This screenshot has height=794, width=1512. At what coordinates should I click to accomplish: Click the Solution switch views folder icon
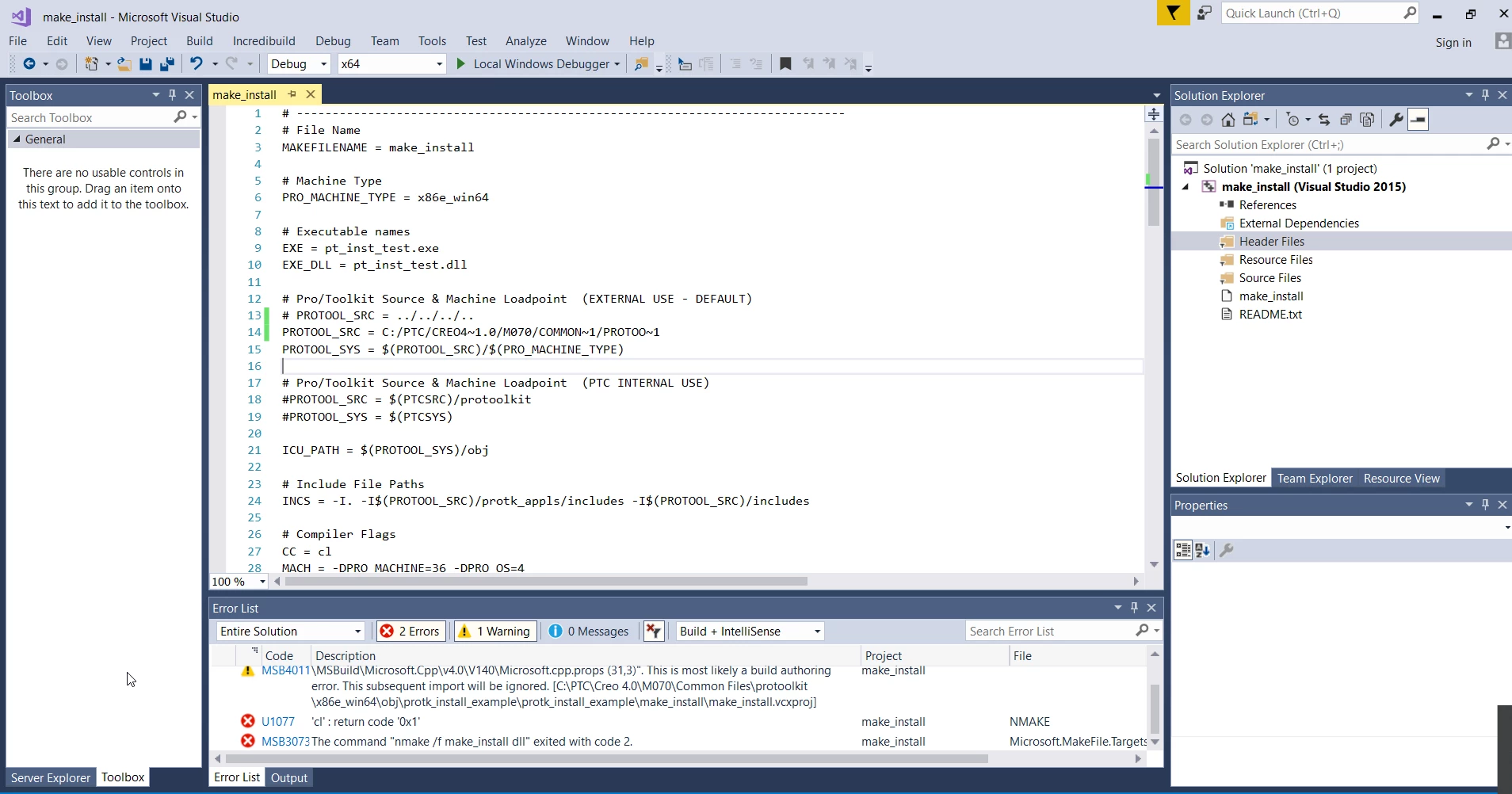click(x=1251, y=120)
